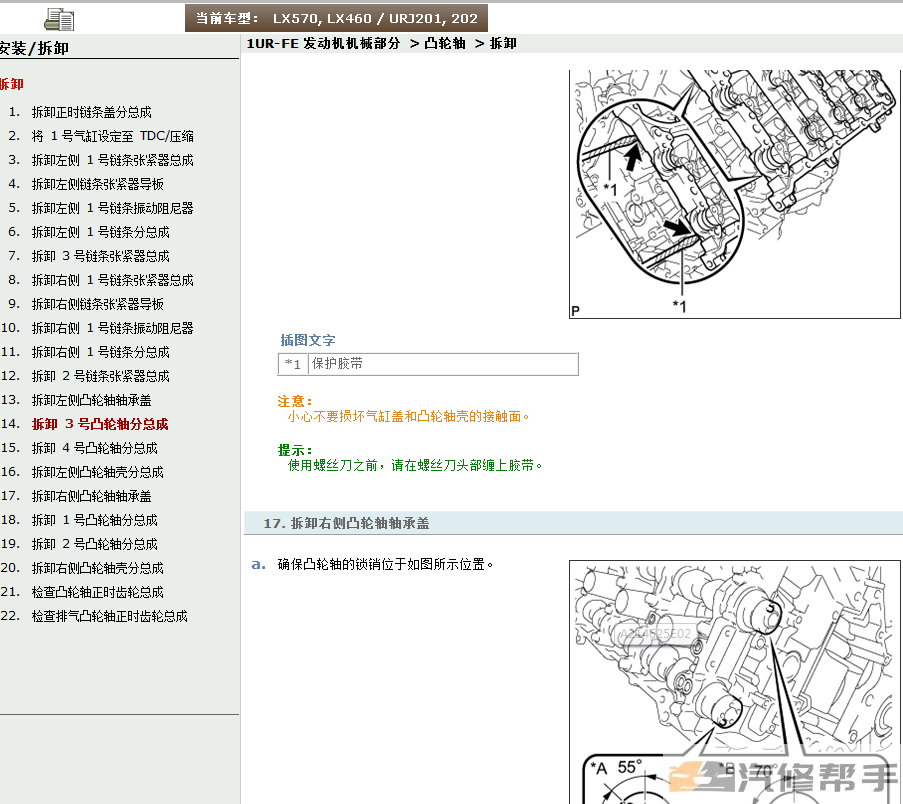Viewport: 903px width, 804px height.
Task: Click the 保护胶带 legend cell
Action: [x=443, y=364]
